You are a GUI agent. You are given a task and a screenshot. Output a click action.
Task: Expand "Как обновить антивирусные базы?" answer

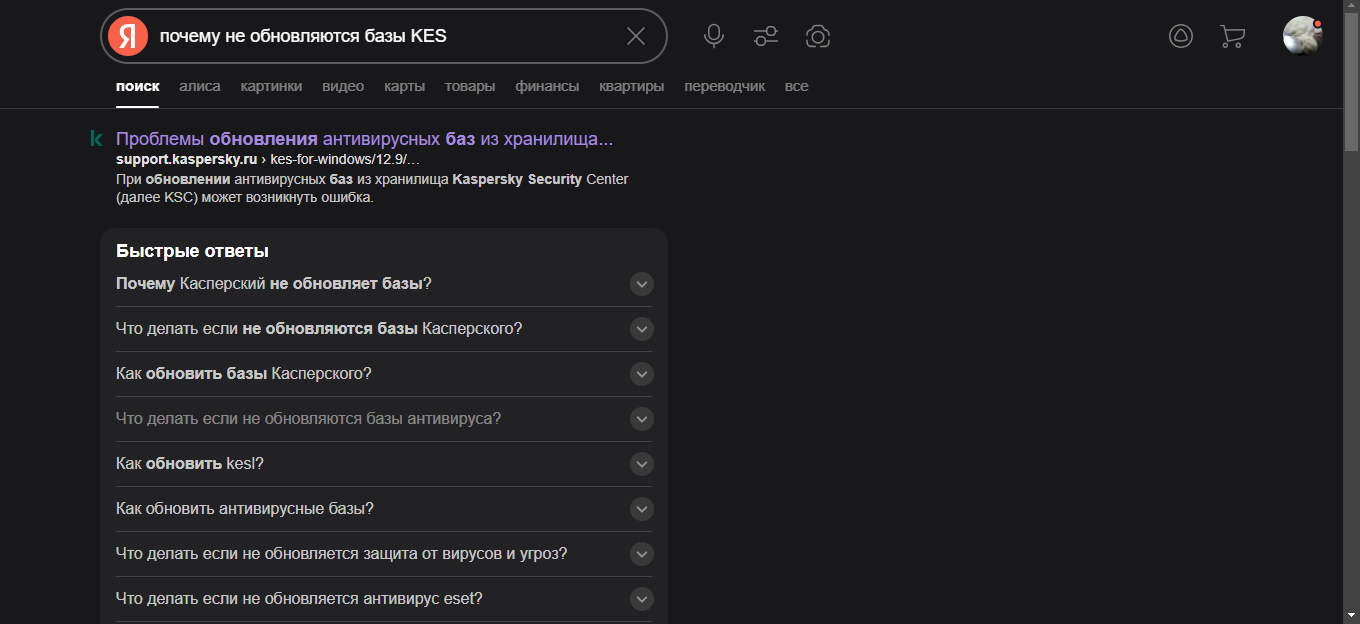pos(642,509)
